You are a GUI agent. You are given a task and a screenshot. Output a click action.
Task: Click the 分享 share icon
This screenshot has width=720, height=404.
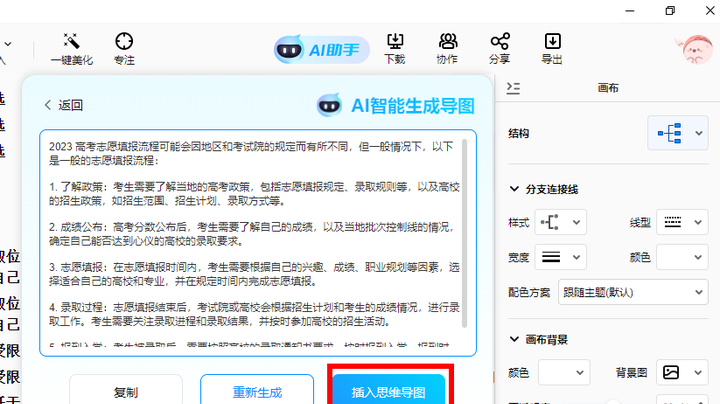tap(500, 41)
